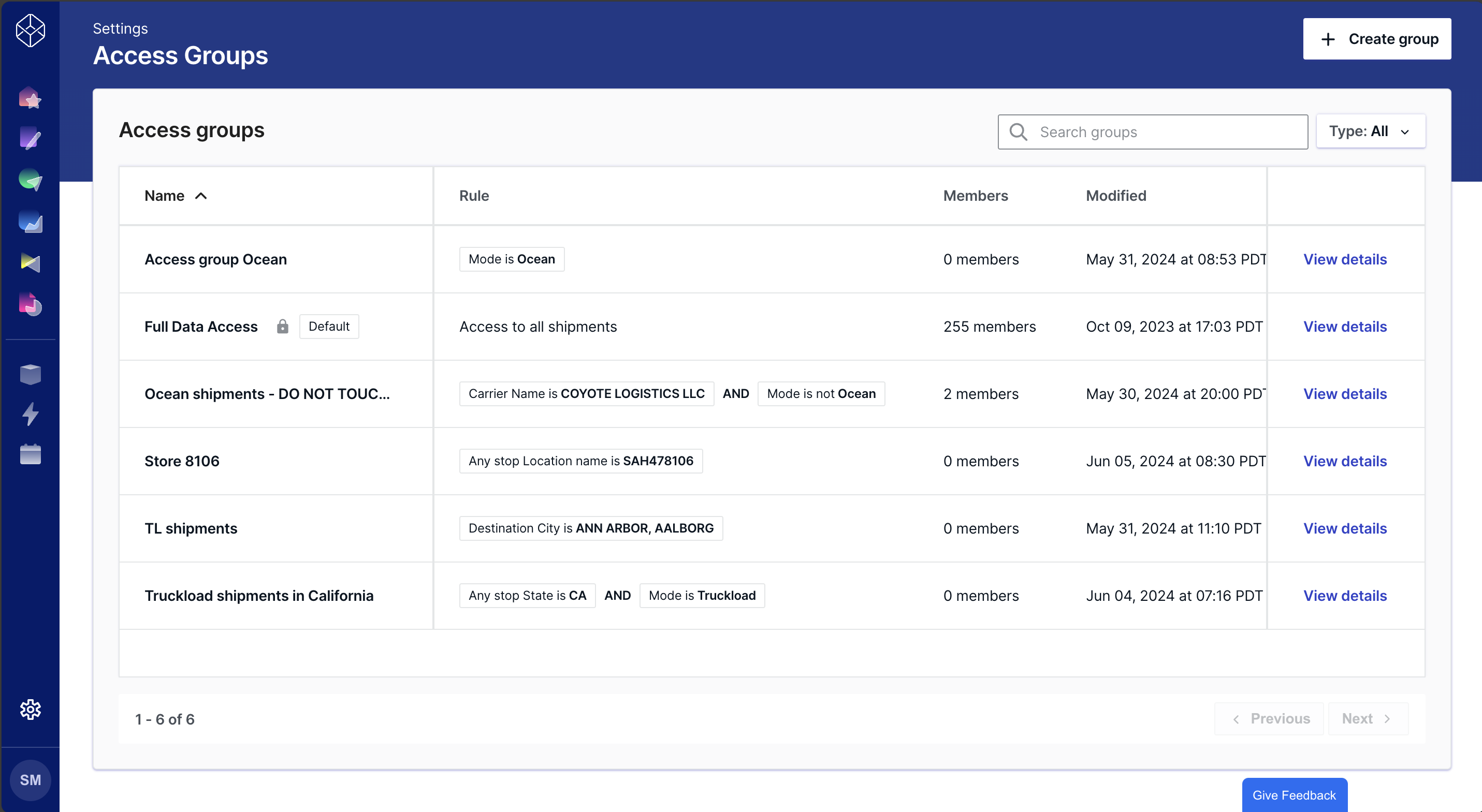
Task: Open the settings gear icon
Action: click(30, 710)
